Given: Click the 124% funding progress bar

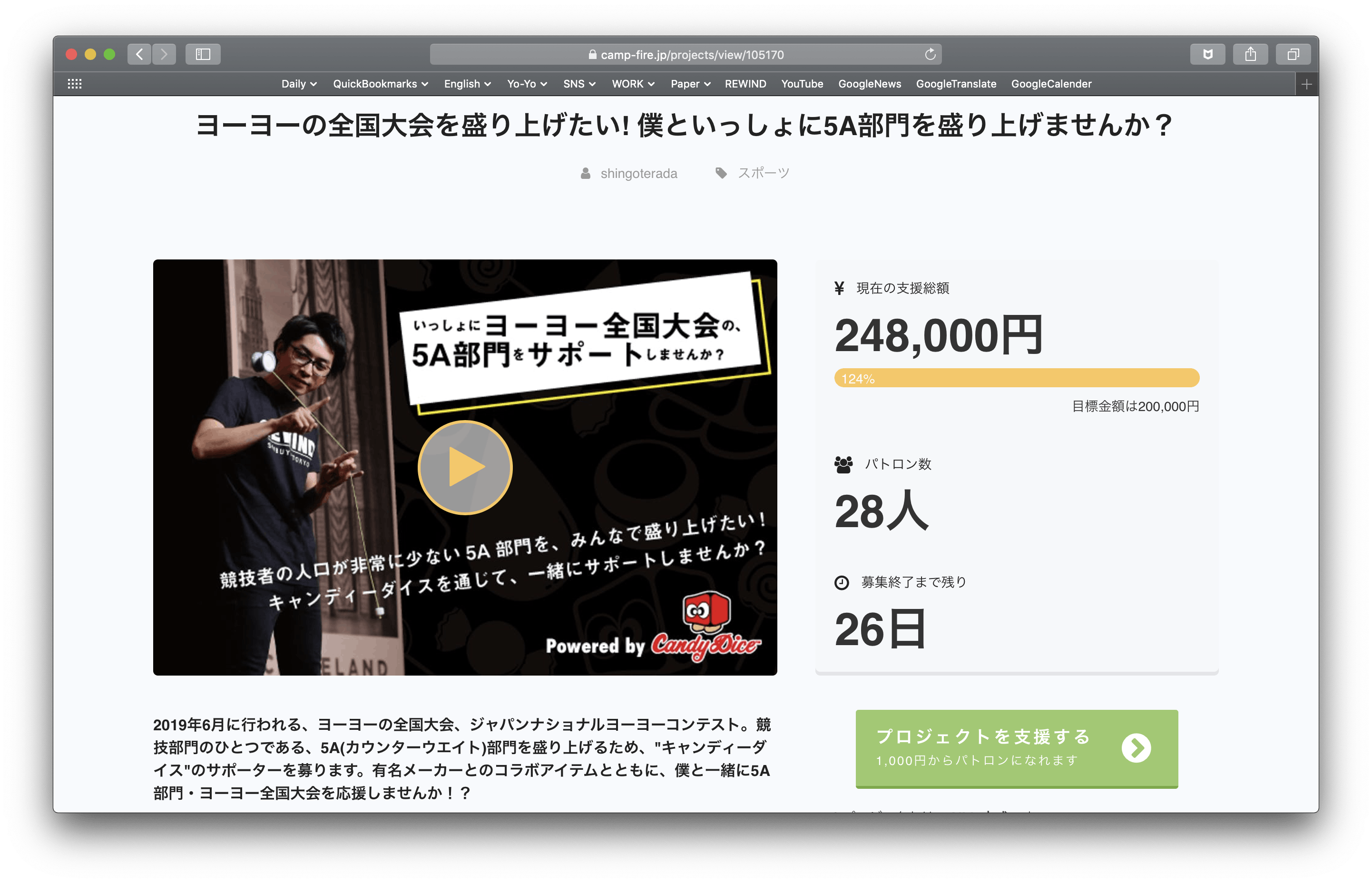Looking at the screenshot, I should (1017, 378).
